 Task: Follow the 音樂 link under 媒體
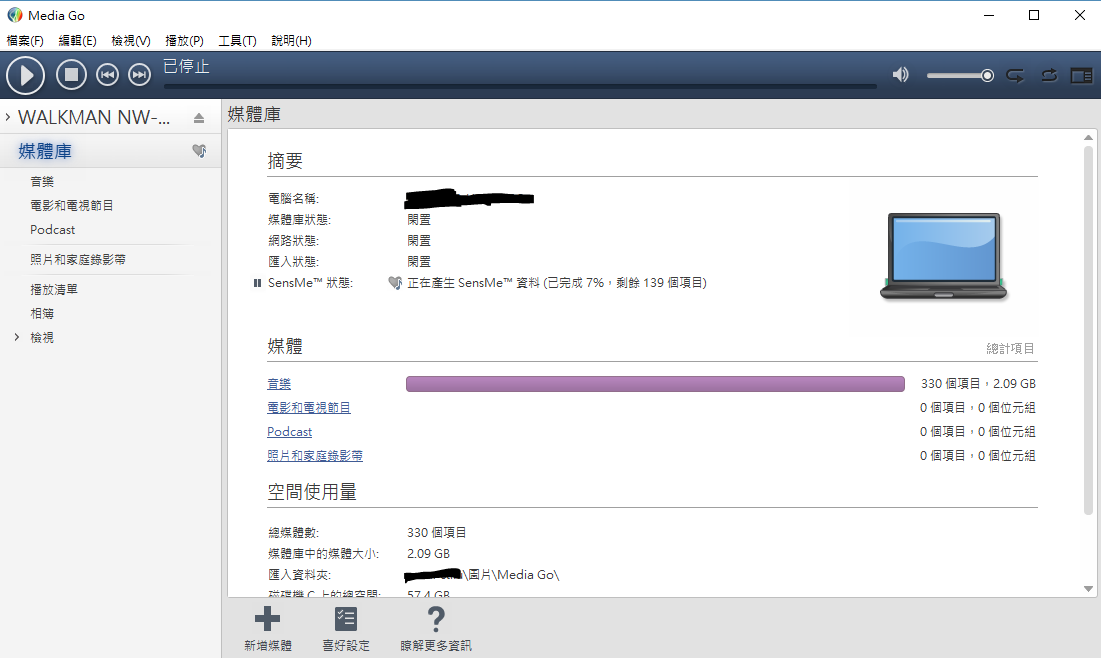click(x=279, y=384)
